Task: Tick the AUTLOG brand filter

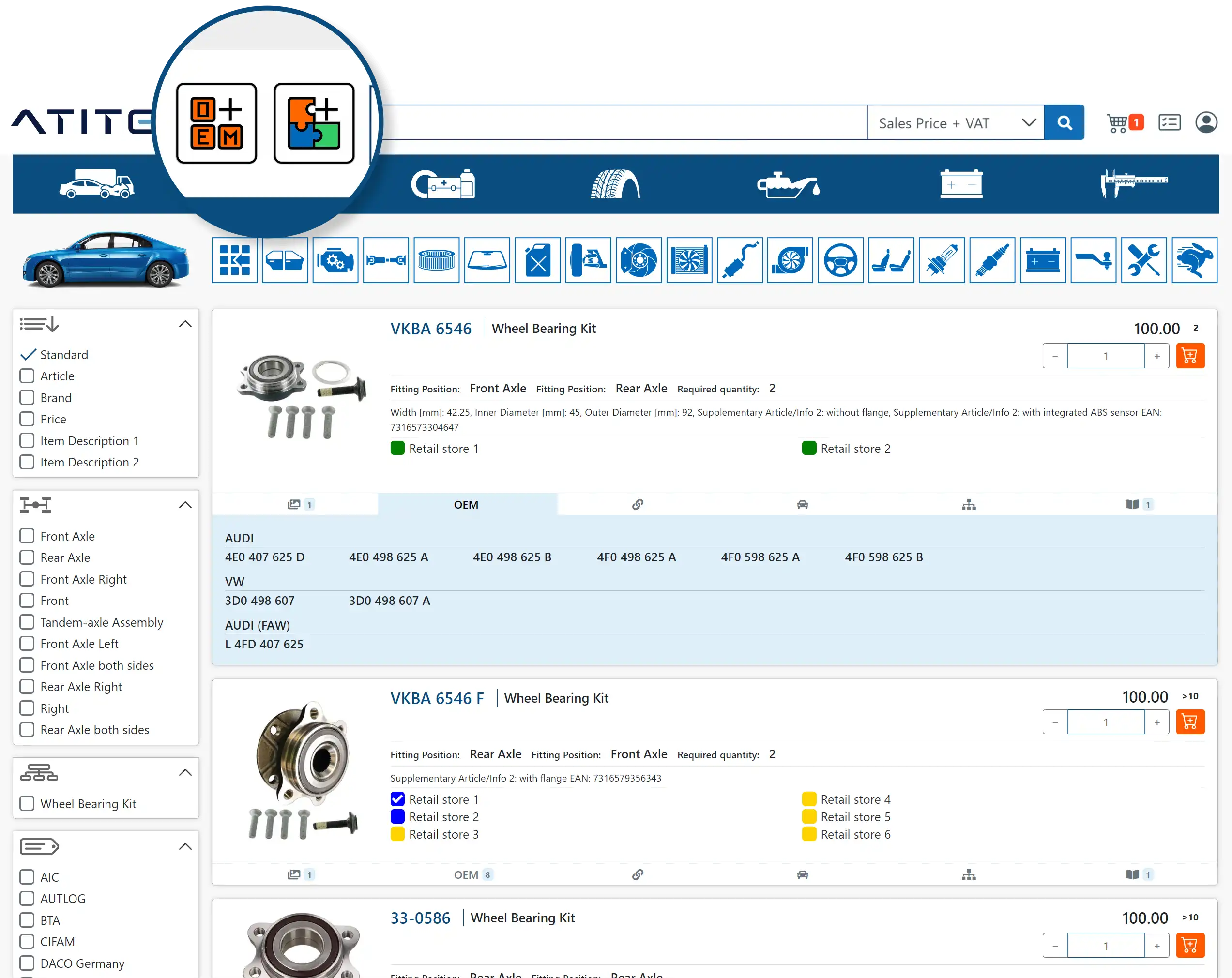Action: [x=27, y=899]
